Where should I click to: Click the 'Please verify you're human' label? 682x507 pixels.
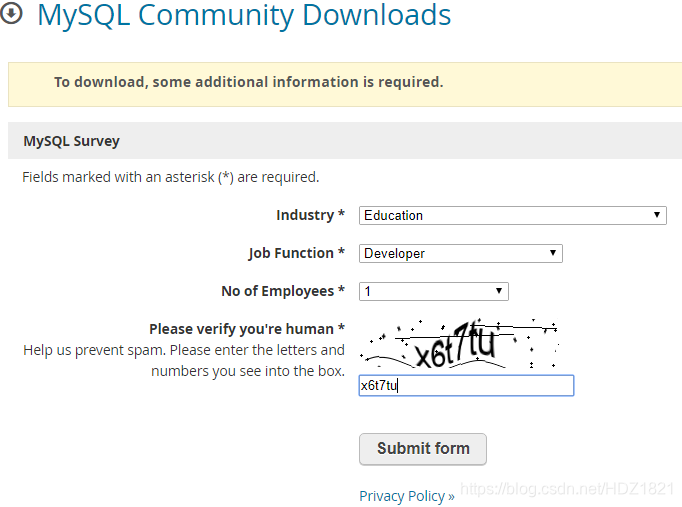[x=247, y=329]
